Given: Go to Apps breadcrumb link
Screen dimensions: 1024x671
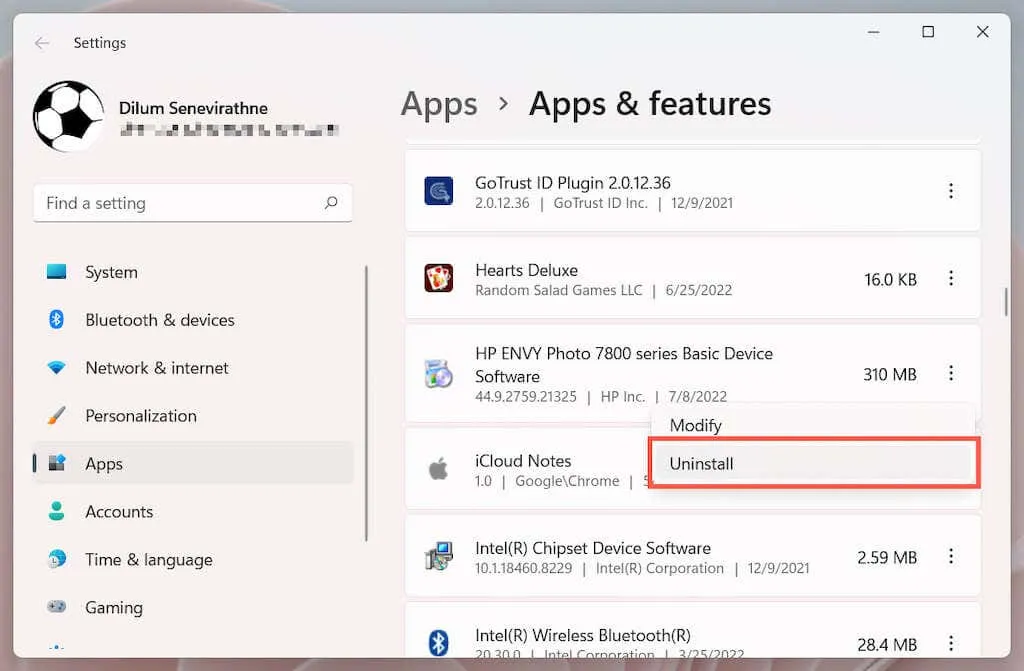Looking at the screenshot, I should pyautogui.click(x=439, y=104).
